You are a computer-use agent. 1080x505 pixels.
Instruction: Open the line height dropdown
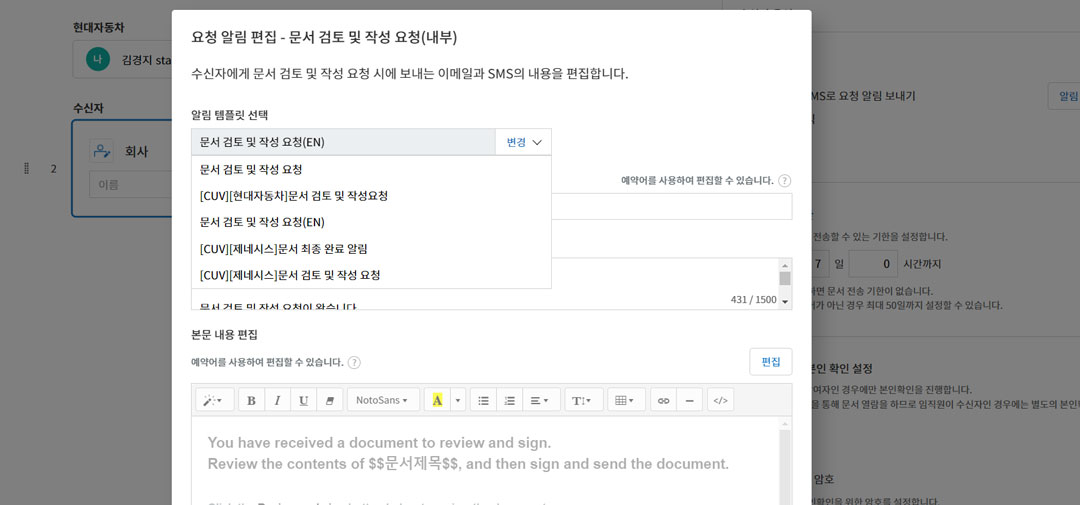click(583, 400)
